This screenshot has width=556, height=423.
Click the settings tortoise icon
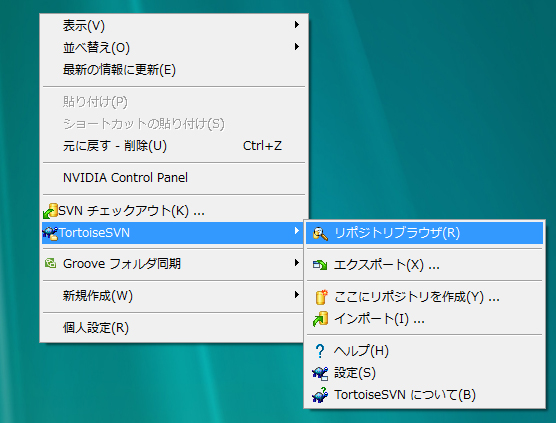(320, 373)
